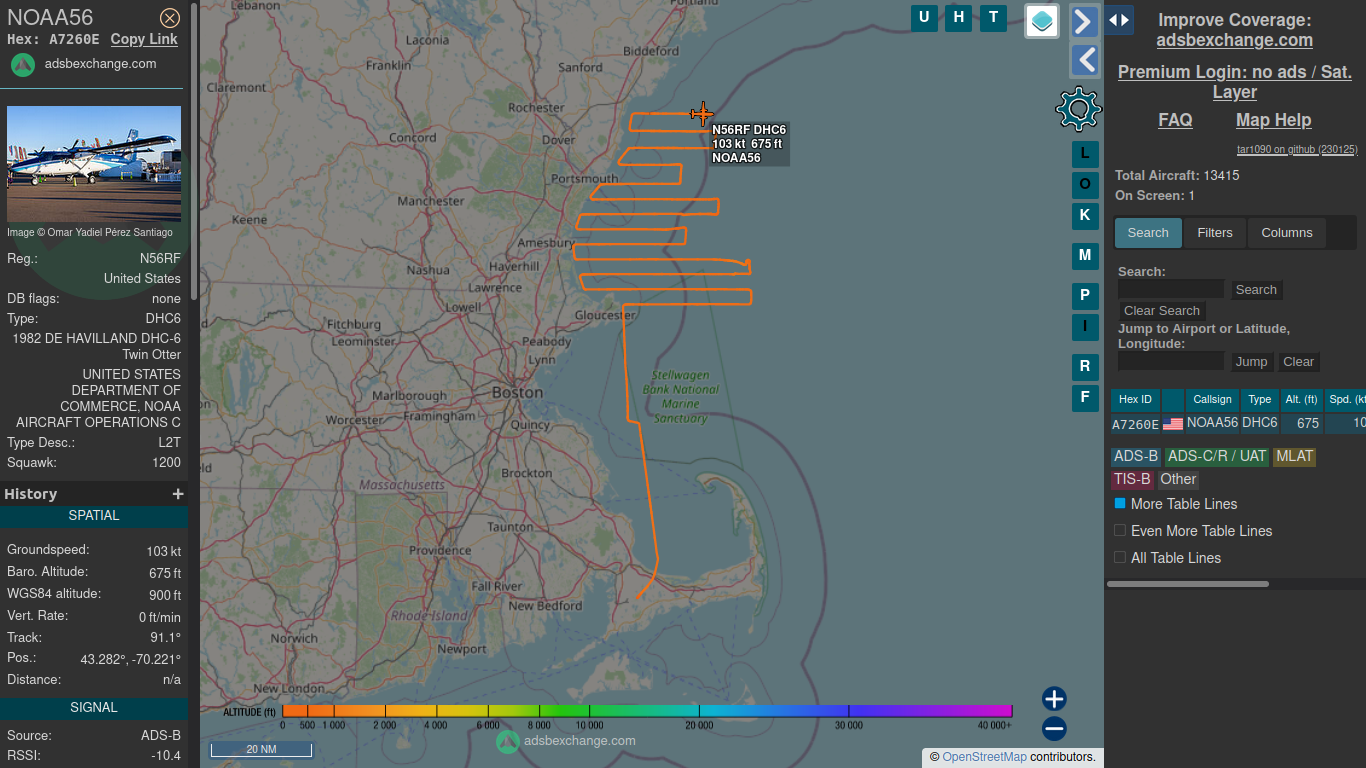Toggle the P map option button
The height and width of the screenshot is (768, 1366).
coord(1085,296)
